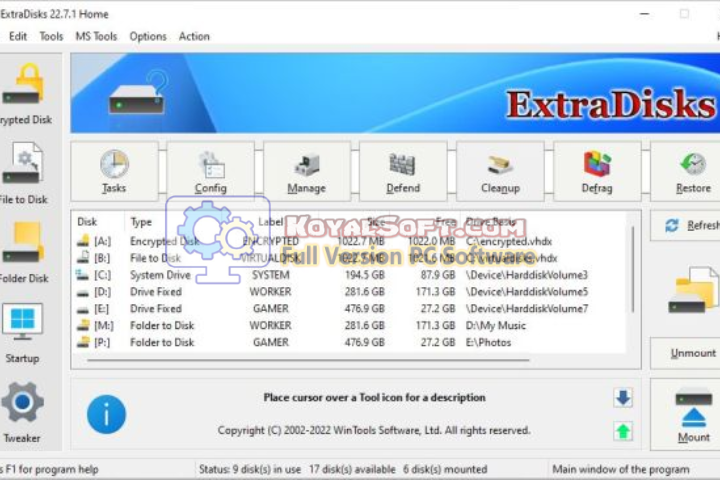Open the Tools menu
Screen dimensions: 720x480
click(51, 36)
